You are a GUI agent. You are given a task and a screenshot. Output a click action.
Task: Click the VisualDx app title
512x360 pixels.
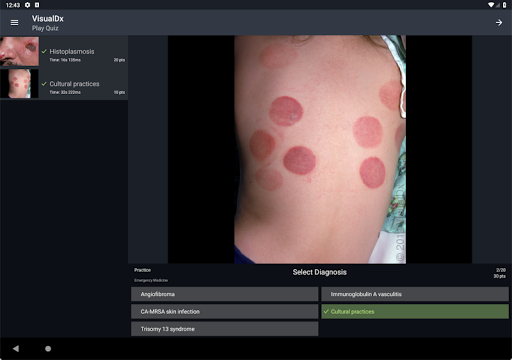tap(48, 19)
